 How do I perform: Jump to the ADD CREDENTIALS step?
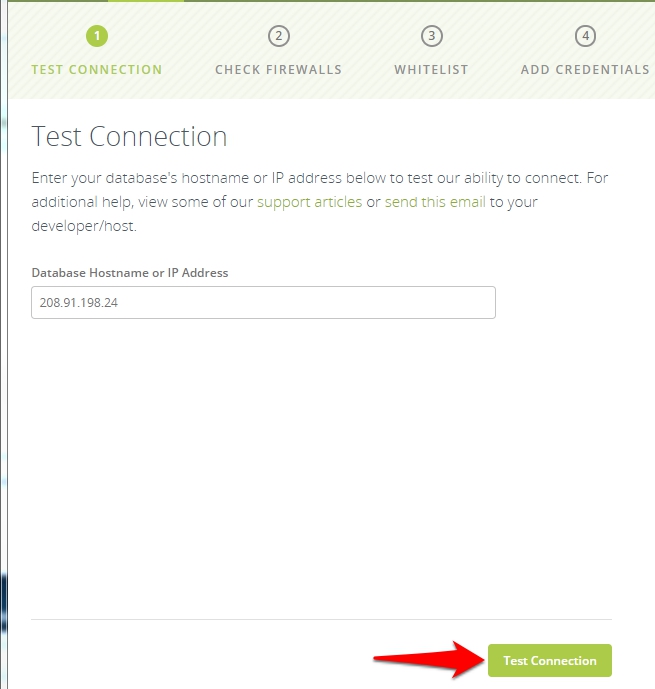pos(585,70)
